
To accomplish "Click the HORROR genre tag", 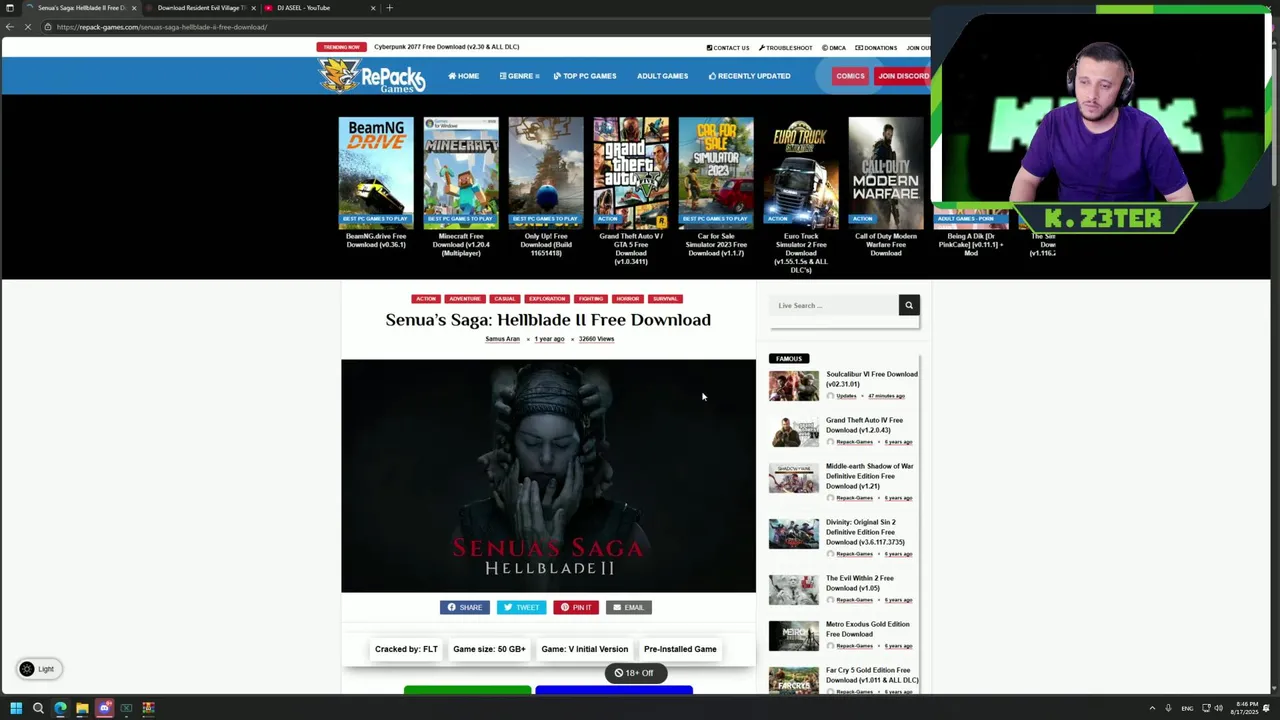I will point(627,299).
